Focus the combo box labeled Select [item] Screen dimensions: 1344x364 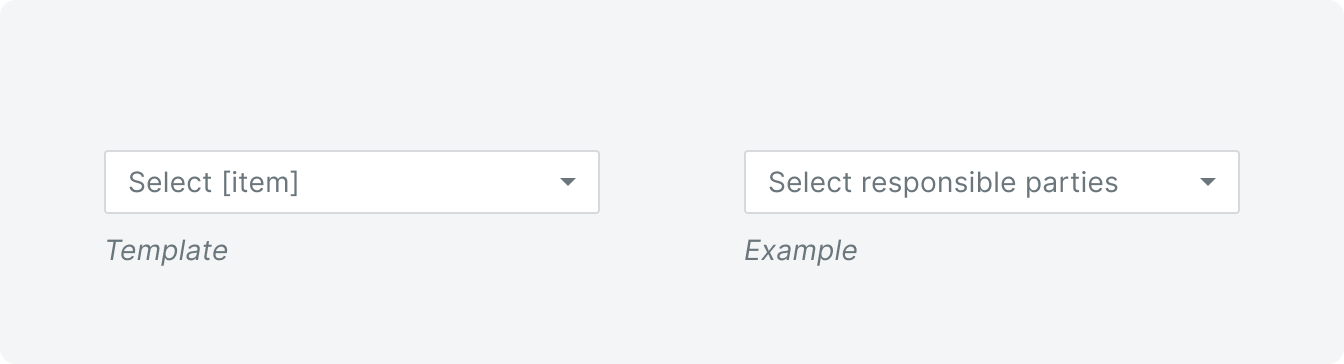click(x=352, y=182)
